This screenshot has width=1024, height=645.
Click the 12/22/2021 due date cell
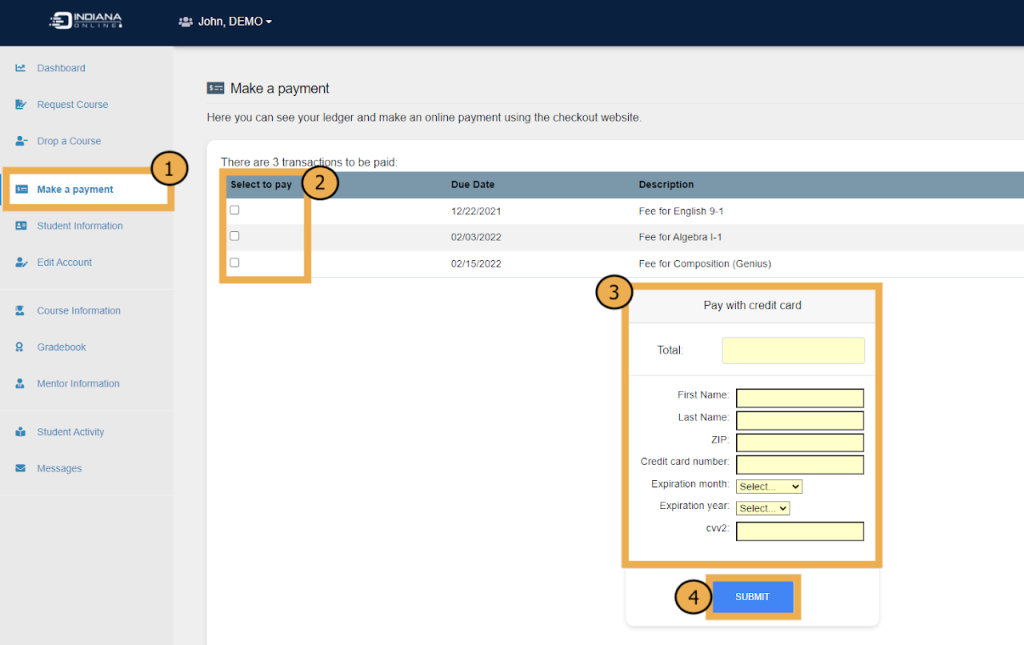476,212
